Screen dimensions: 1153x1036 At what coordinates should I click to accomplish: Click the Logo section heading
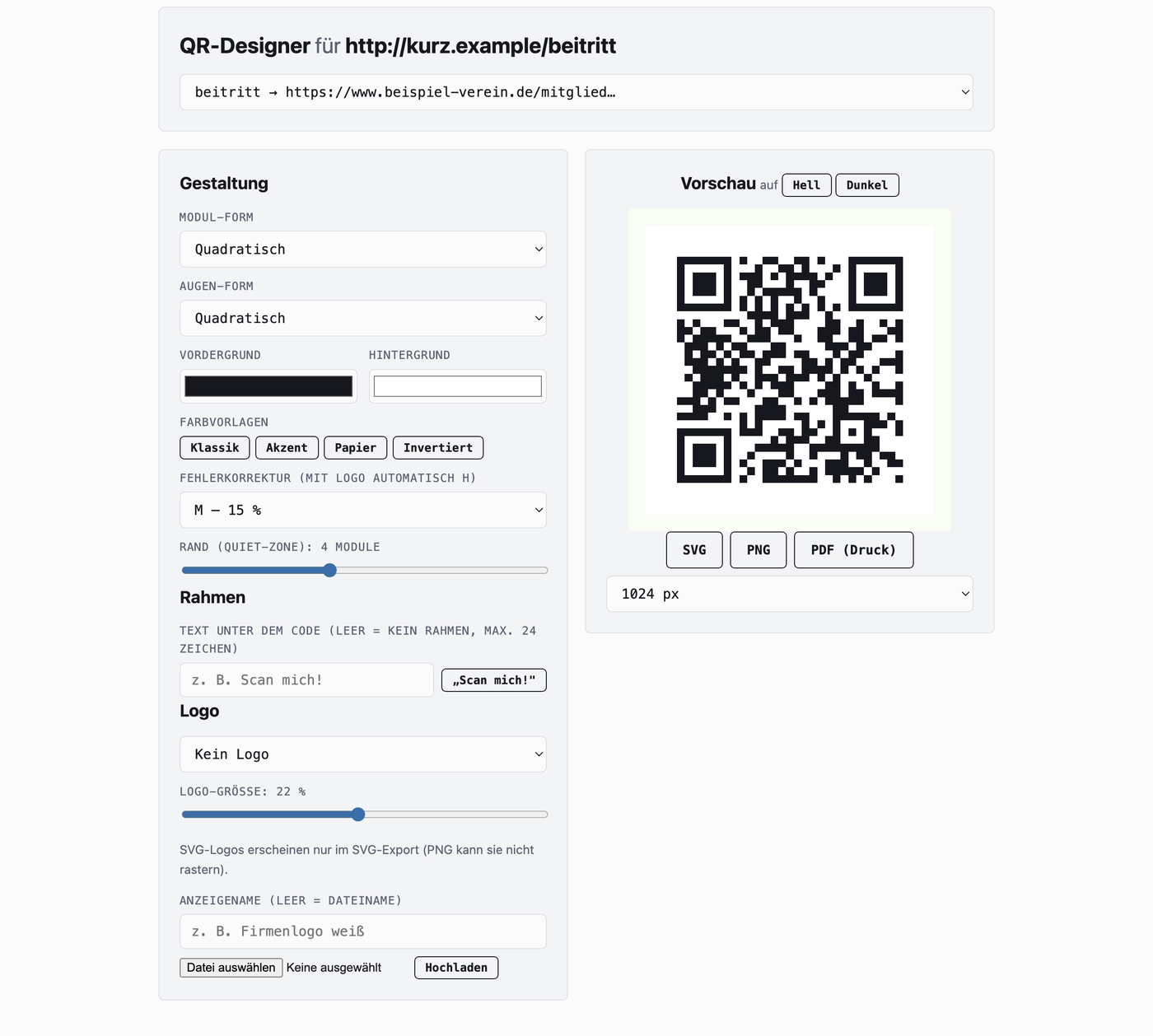[x=199, y=712]
